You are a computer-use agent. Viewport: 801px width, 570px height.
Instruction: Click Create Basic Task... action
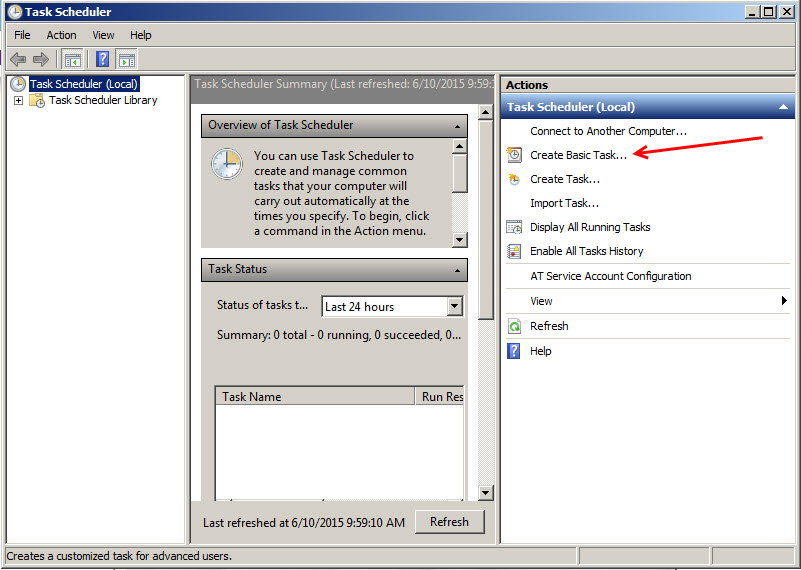point(578,155)
